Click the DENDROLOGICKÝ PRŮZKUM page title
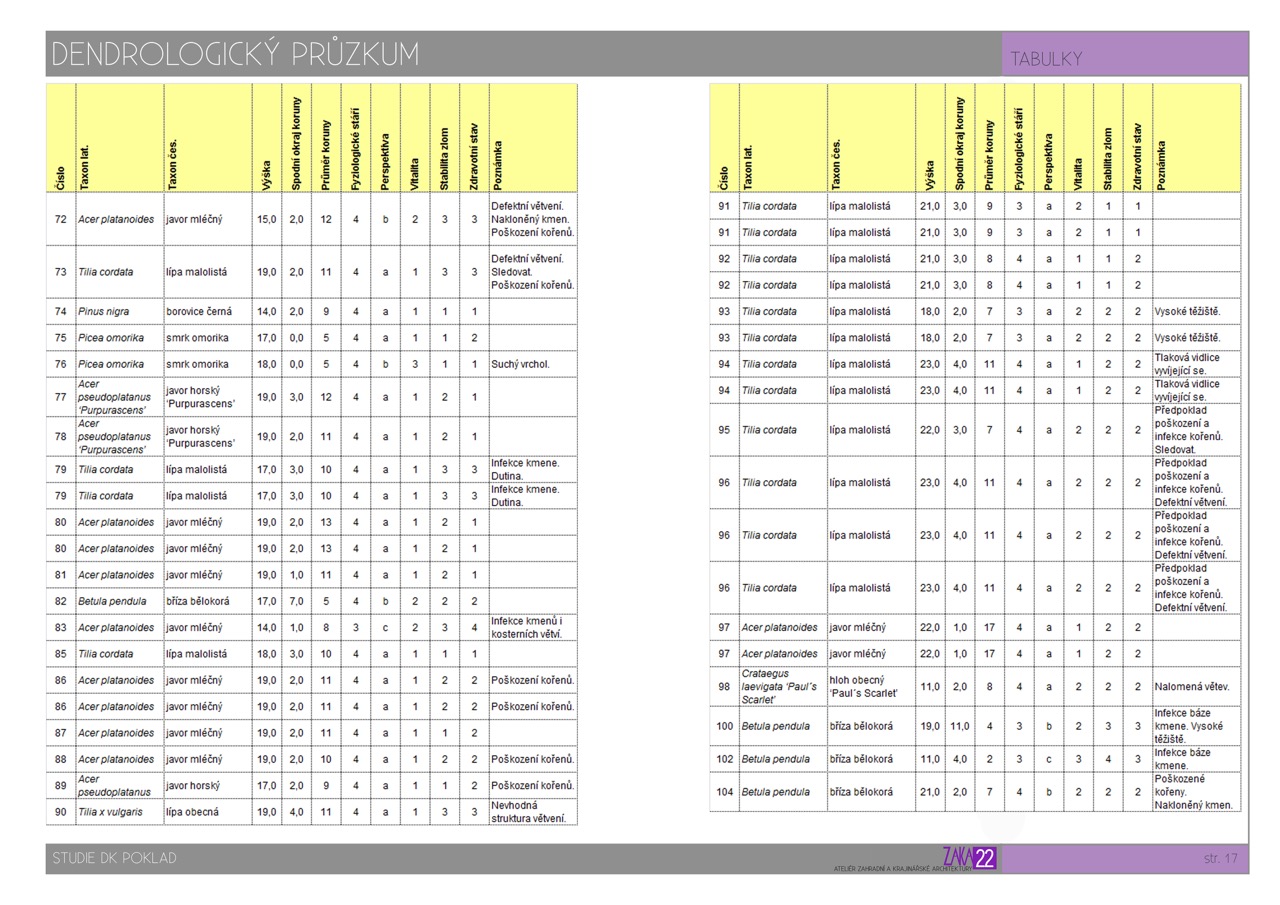 (x=235, y=54)
